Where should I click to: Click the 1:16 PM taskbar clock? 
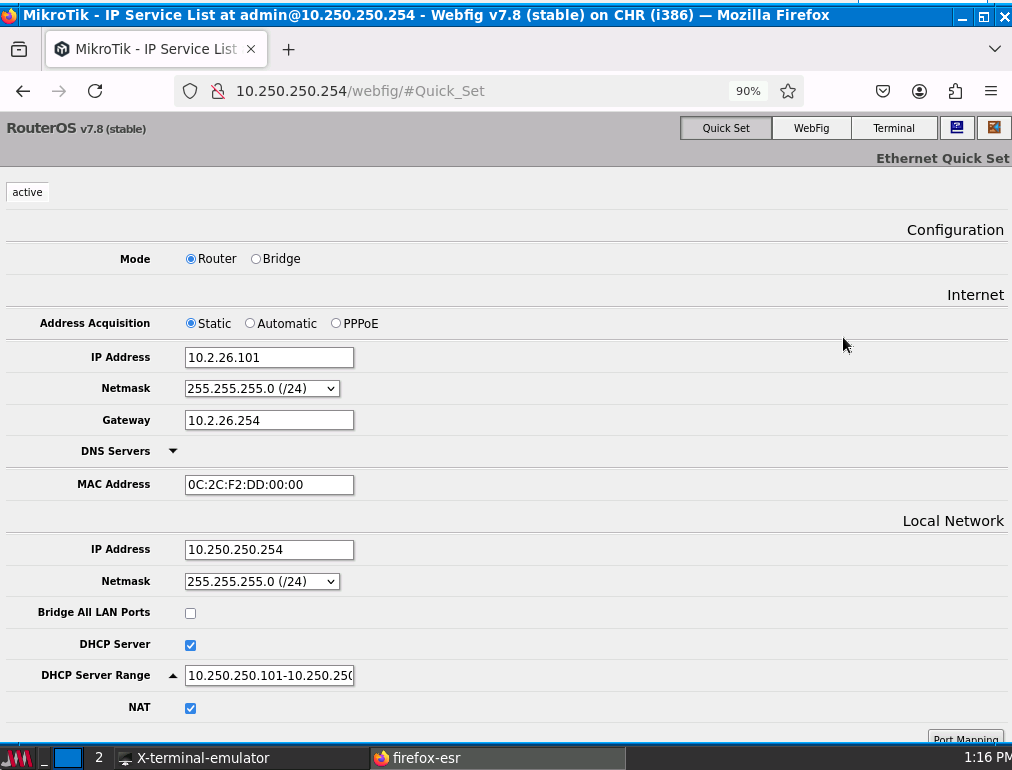coord(987,758)
